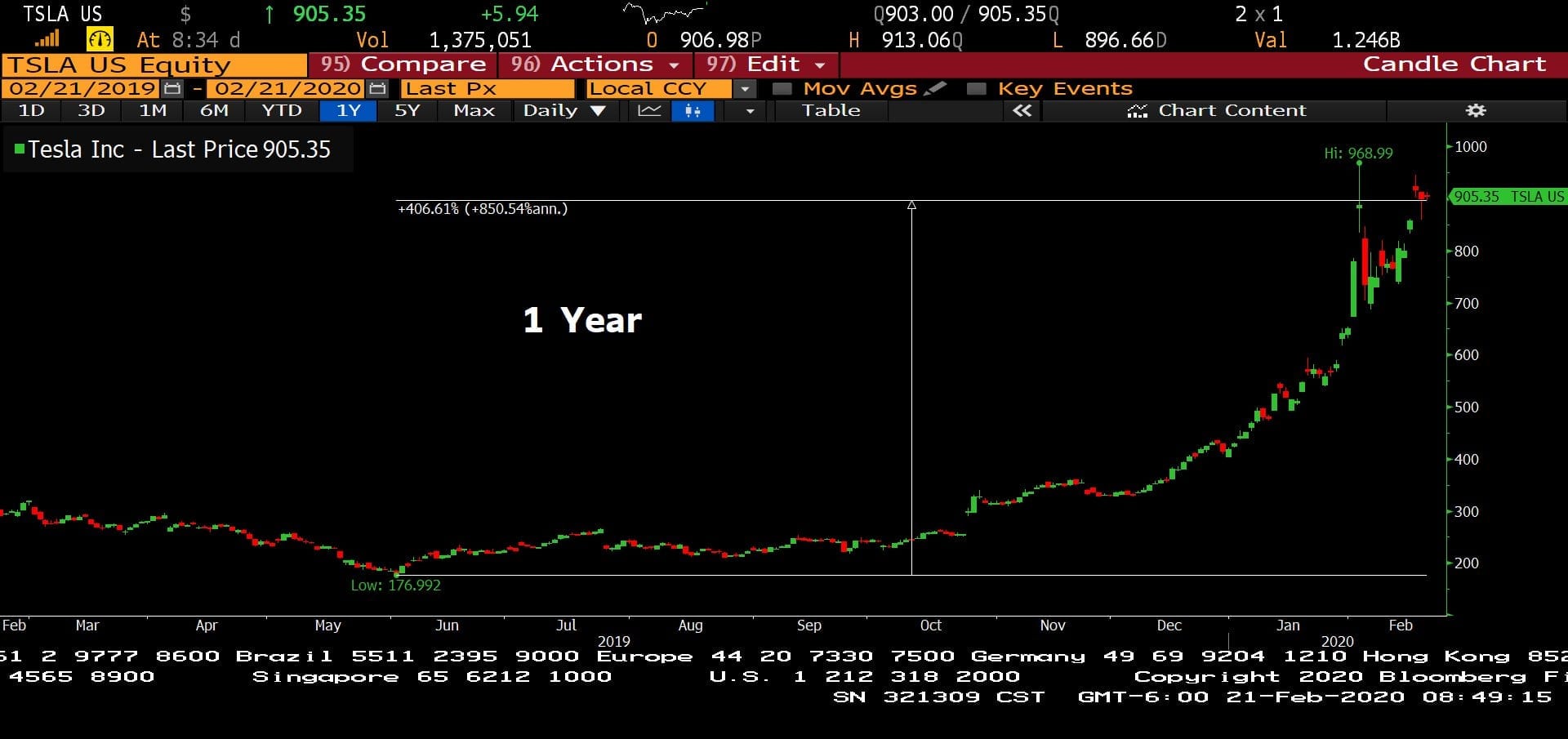
Task: Open calendar picker for end date 02/21/2020
Action: 377,88
